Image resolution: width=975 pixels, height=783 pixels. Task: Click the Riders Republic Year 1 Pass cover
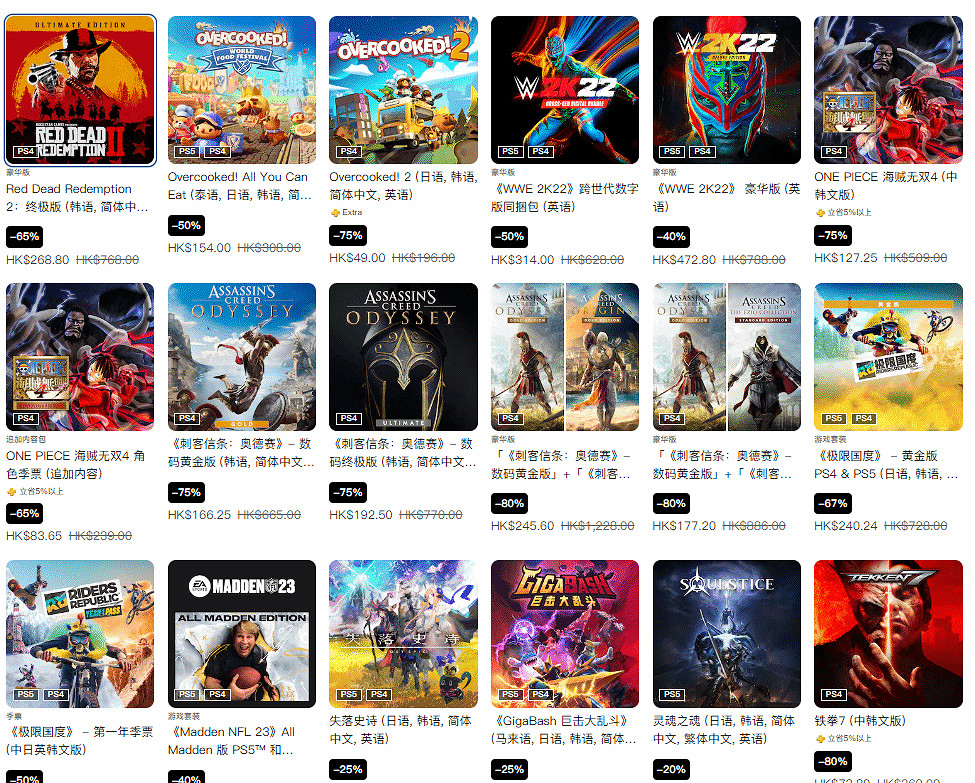80,634
